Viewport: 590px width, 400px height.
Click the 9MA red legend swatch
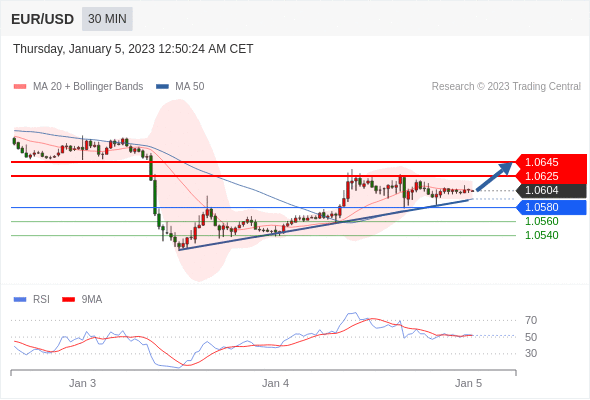pos(68,300)
